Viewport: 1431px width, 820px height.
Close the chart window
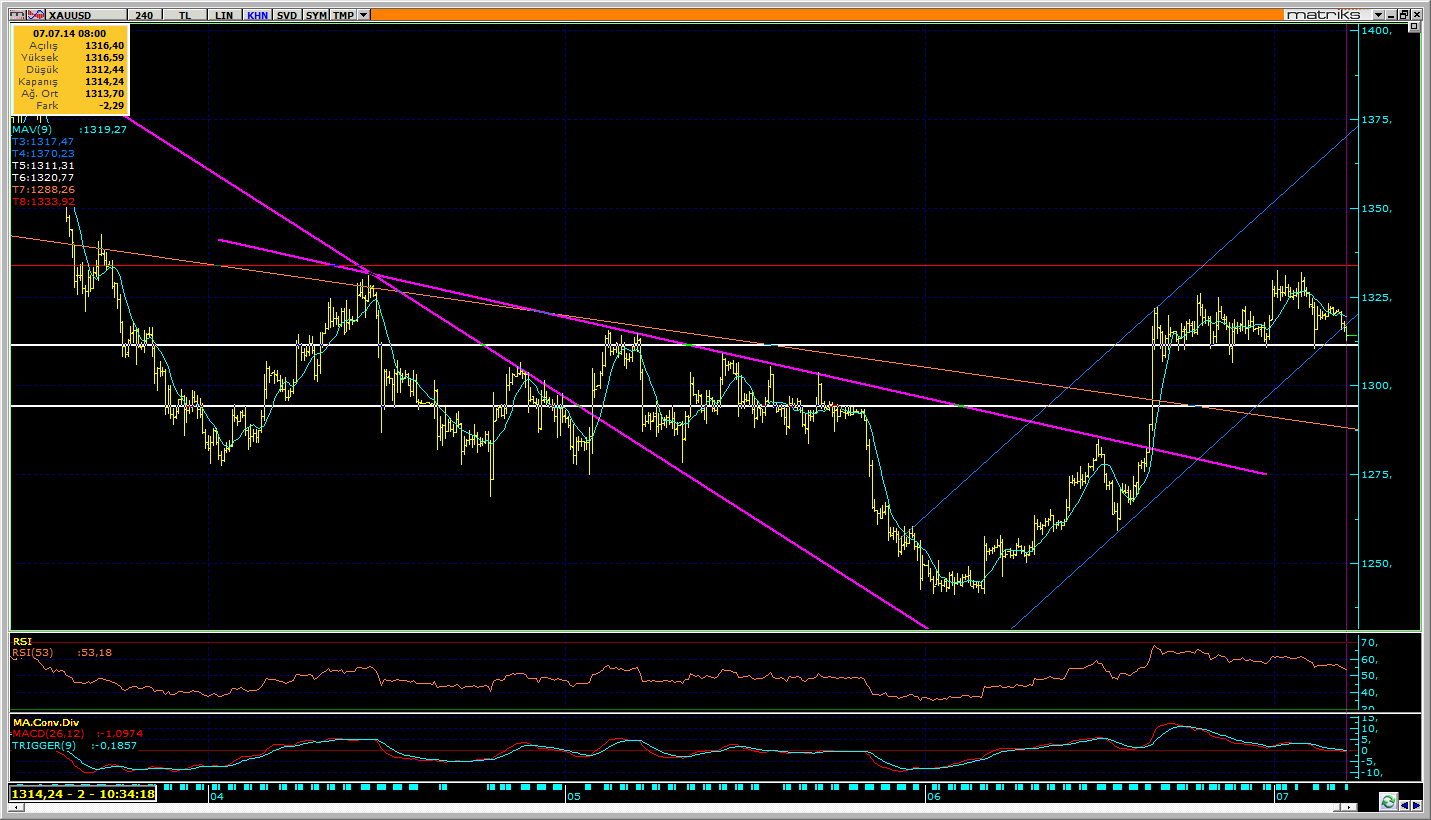pos(1416,15)
